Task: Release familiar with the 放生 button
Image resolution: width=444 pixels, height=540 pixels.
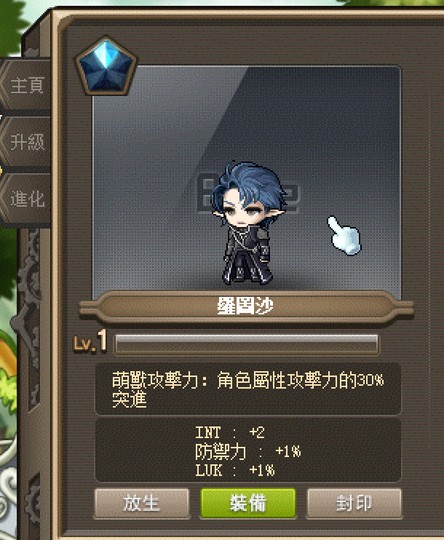Action: click(x=142, y=503)
